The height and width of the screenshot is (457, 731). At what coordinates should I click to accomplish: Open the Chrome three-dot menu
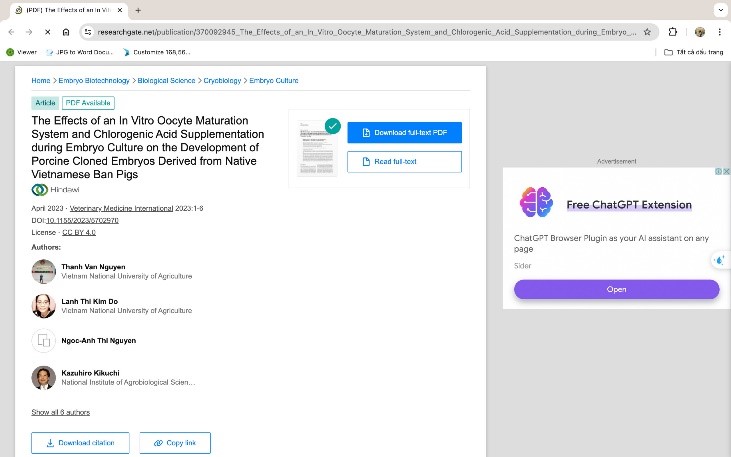pyautogui.click(x=720, y=32)
